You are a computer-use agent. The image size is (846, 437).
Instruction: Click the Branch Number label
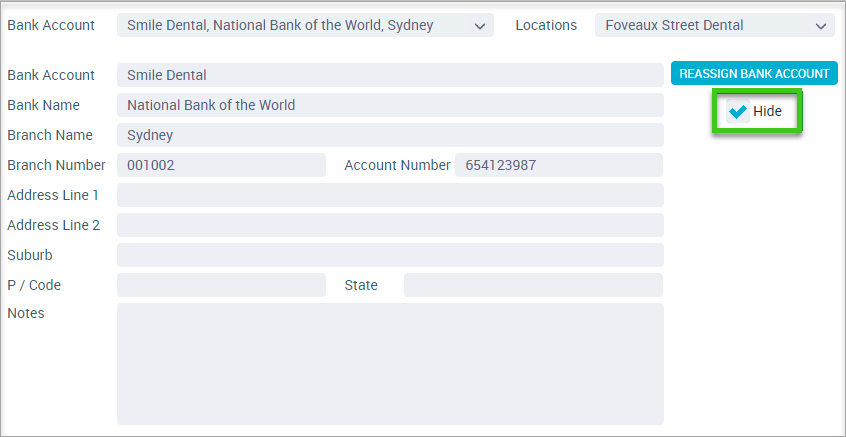coord(56,165)
